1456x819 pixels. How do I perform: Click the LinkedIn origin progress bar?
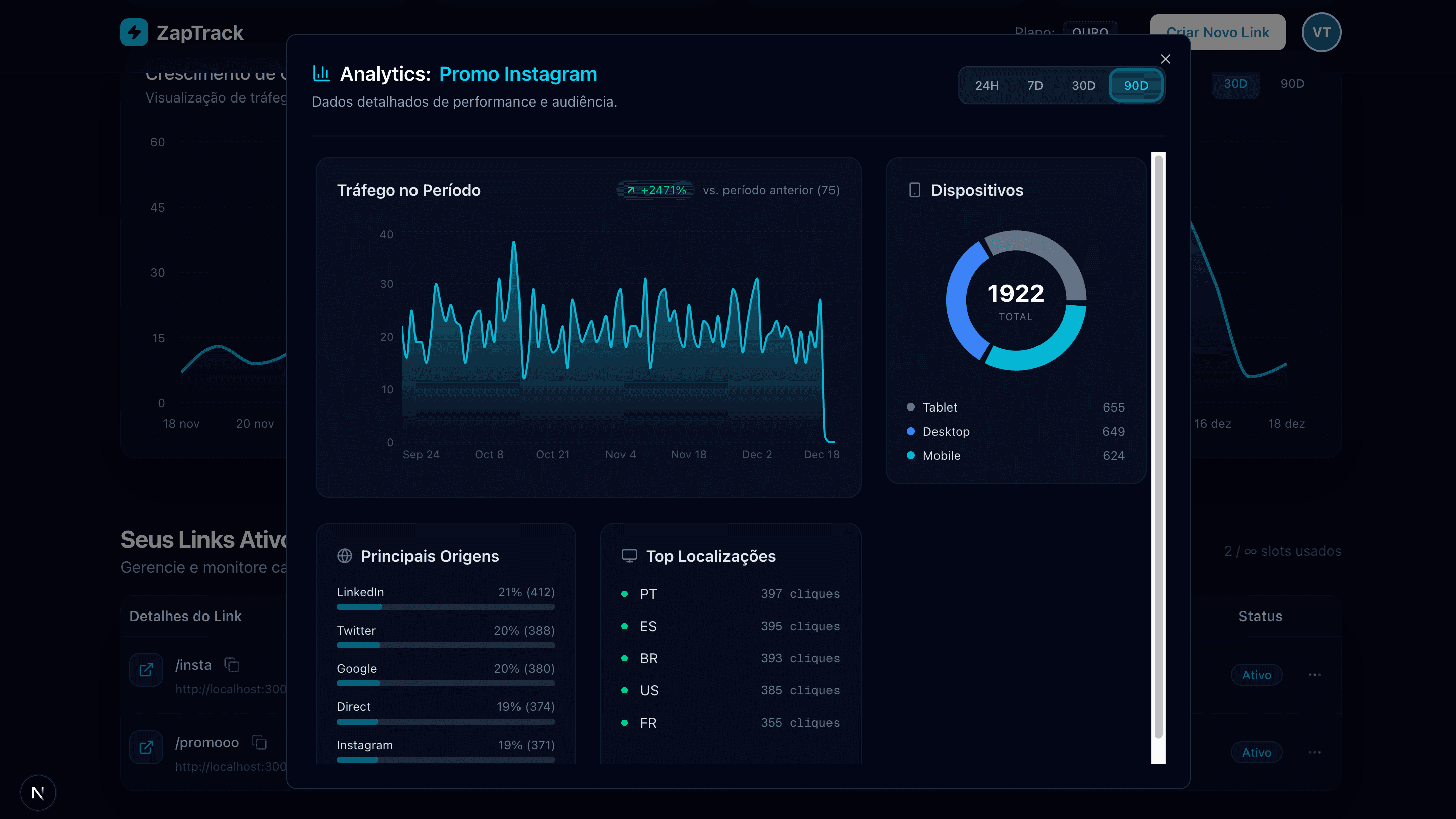click(445, 607)
